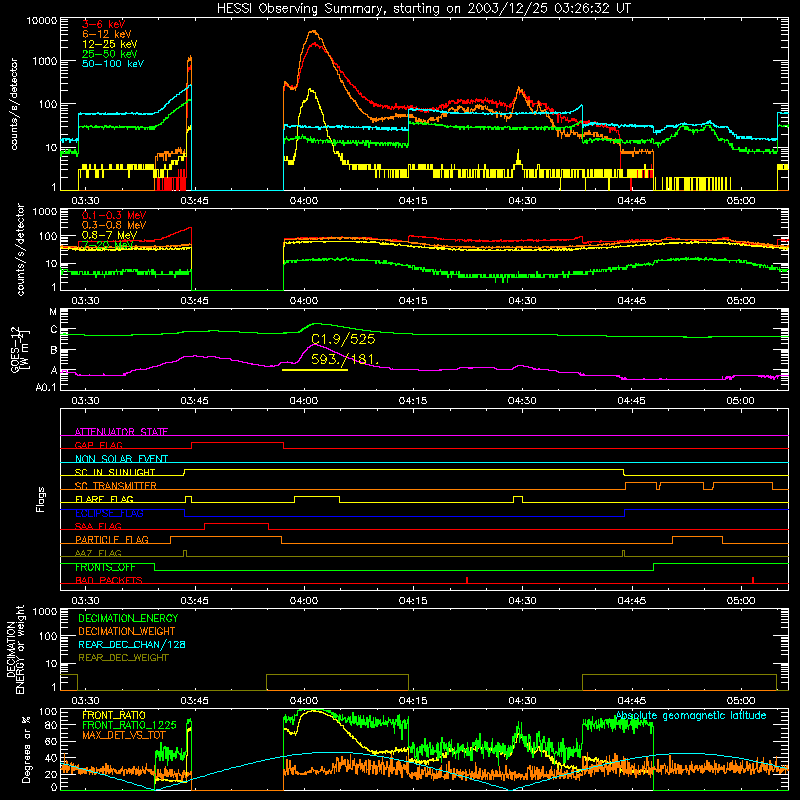
Task: Click the FRONT_RATIO_1225 legend label
Action: (129, 726)
